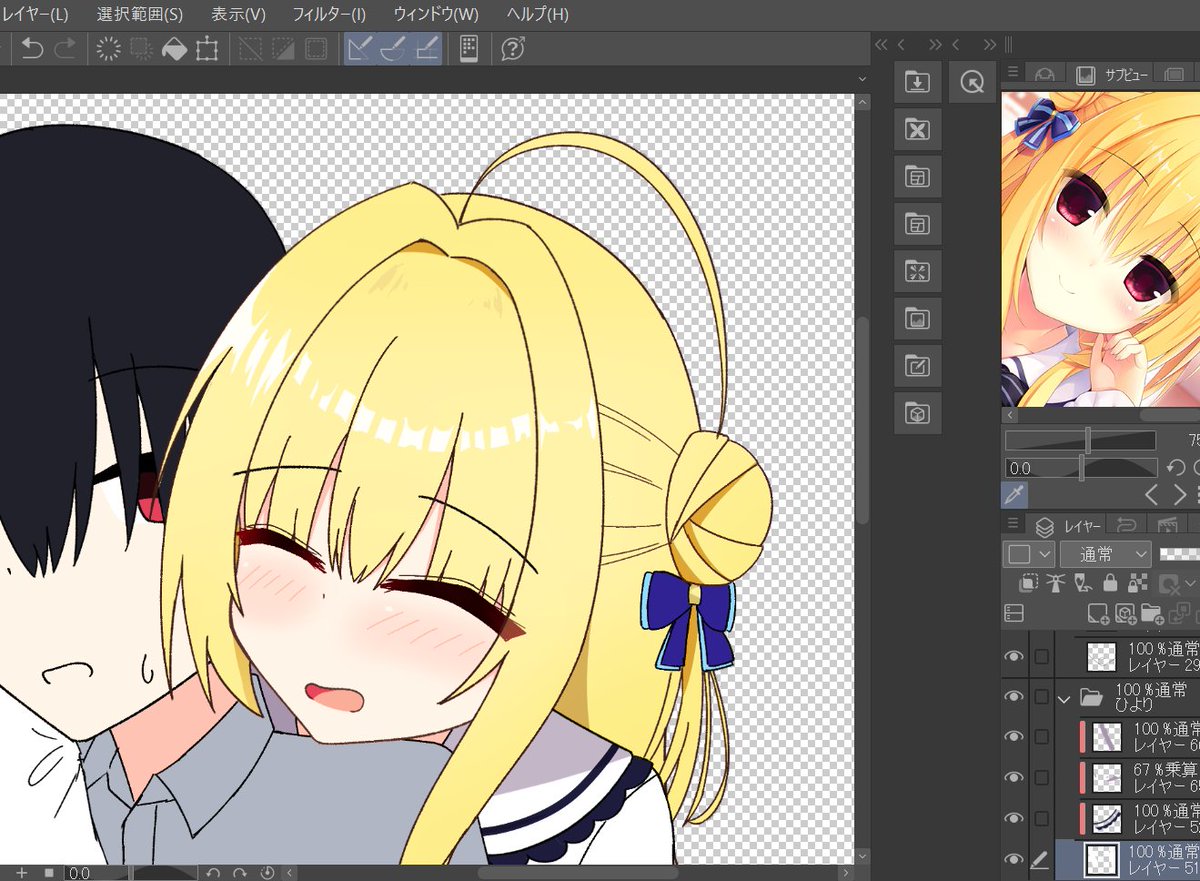
Task: Toggle the Draft Layer icon
Action: pos(1082,583)
